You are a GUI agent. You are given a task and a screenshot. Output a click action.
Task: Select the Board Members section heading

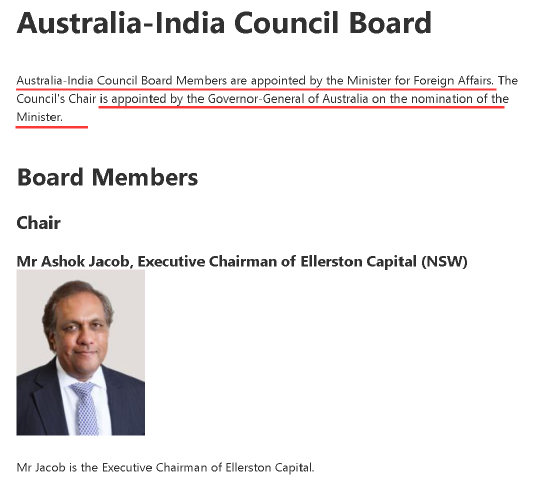[x=107, y=177]
